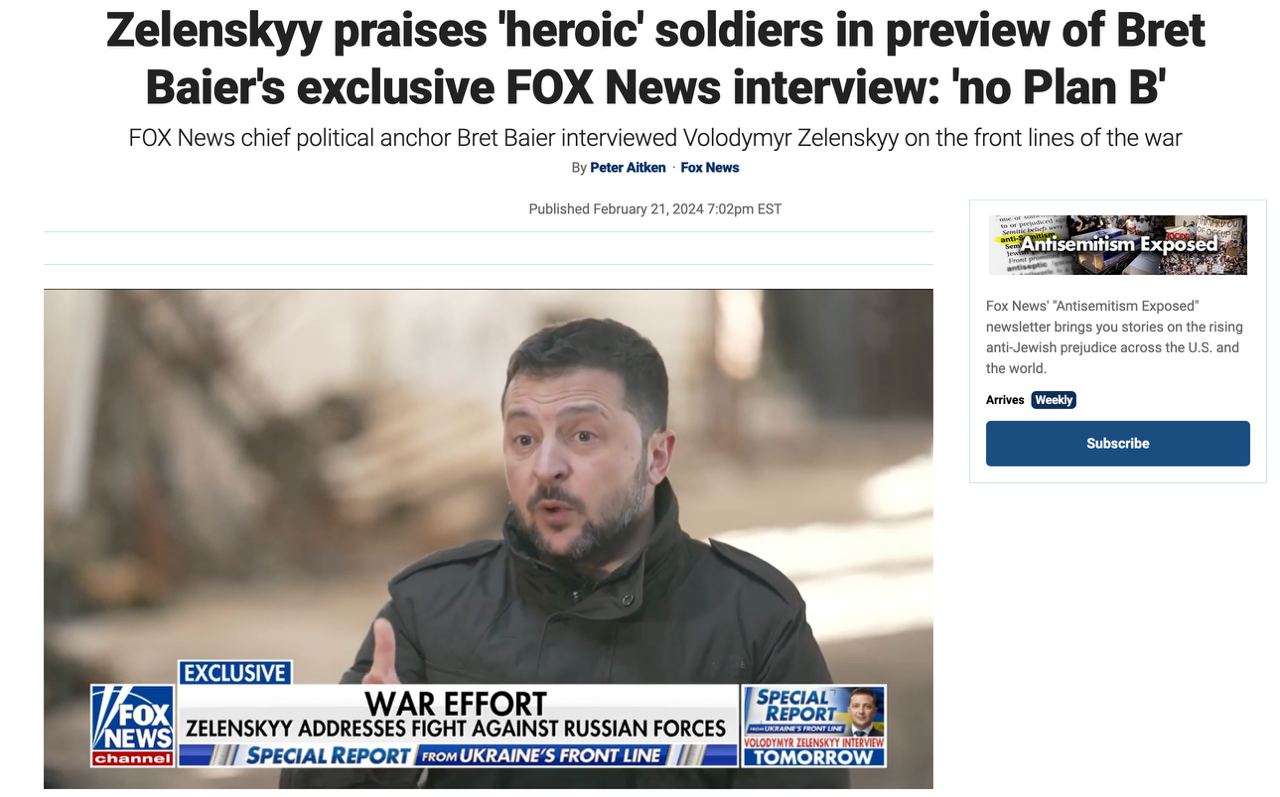Screen dimensions: 1280x797
Task: Click the published date timestamp
Action: click(x=655, y=209)
